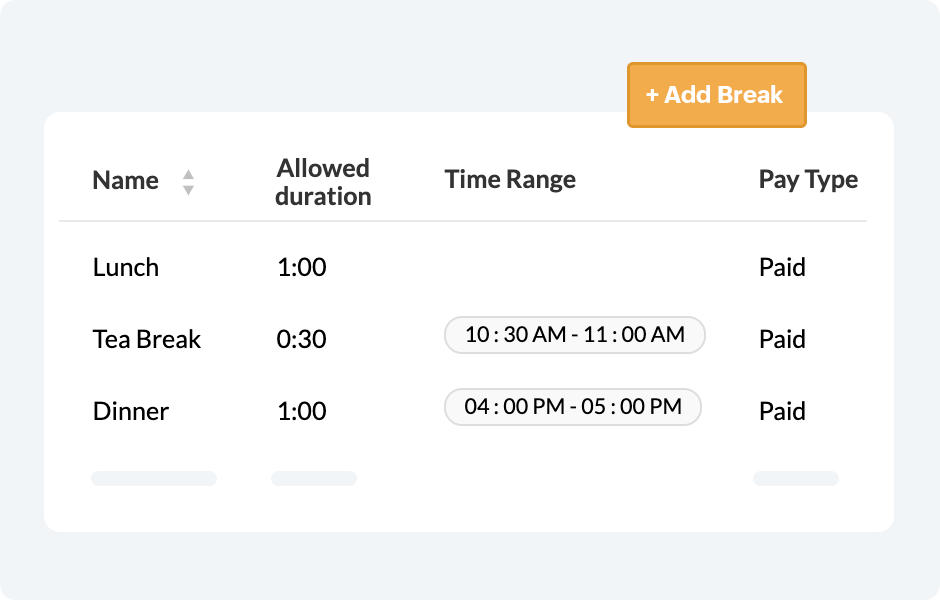Click Dinner's 1:00 allowed duration

[301, 411]
